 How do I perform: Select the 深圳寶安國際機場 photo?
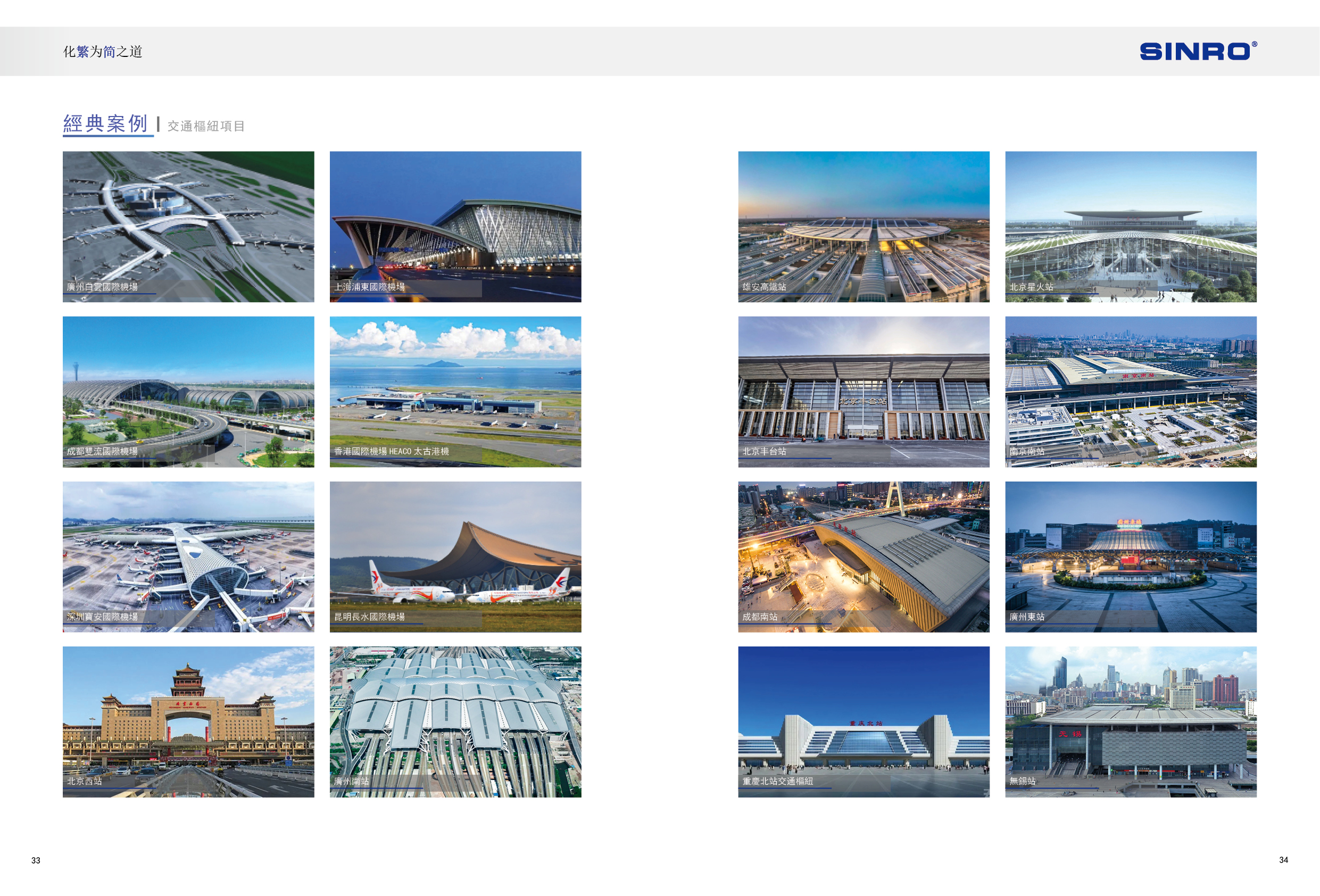point(188,557)
